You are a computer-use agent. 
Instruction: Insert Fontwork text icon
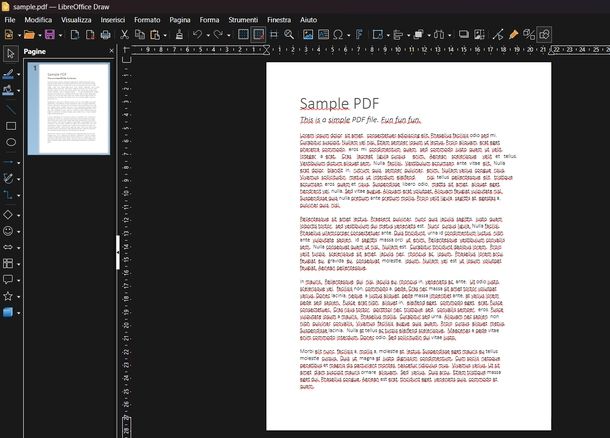359,35
